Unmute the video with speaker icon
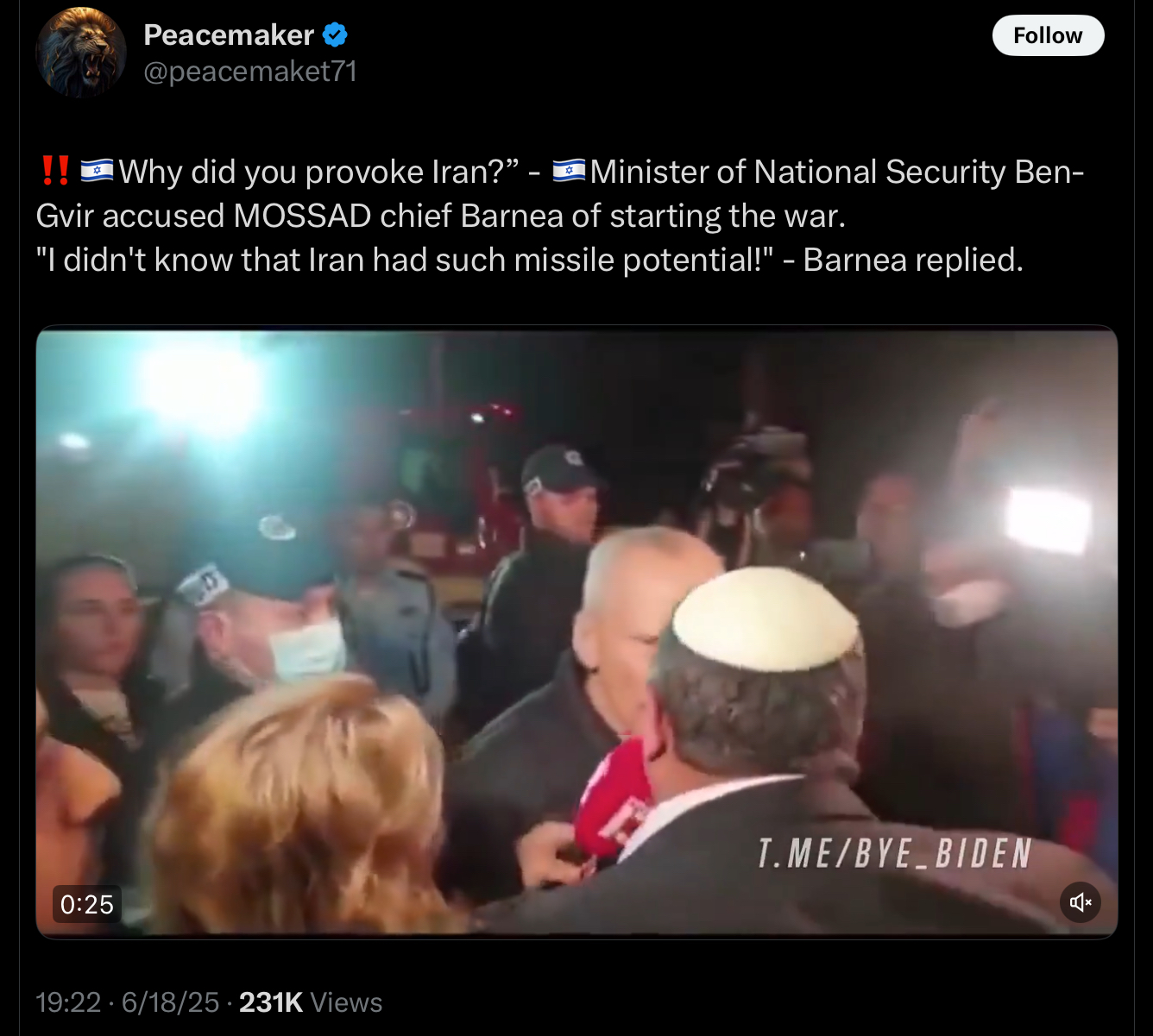This screenshot has width=1153, height=1036. [1081, 902]
